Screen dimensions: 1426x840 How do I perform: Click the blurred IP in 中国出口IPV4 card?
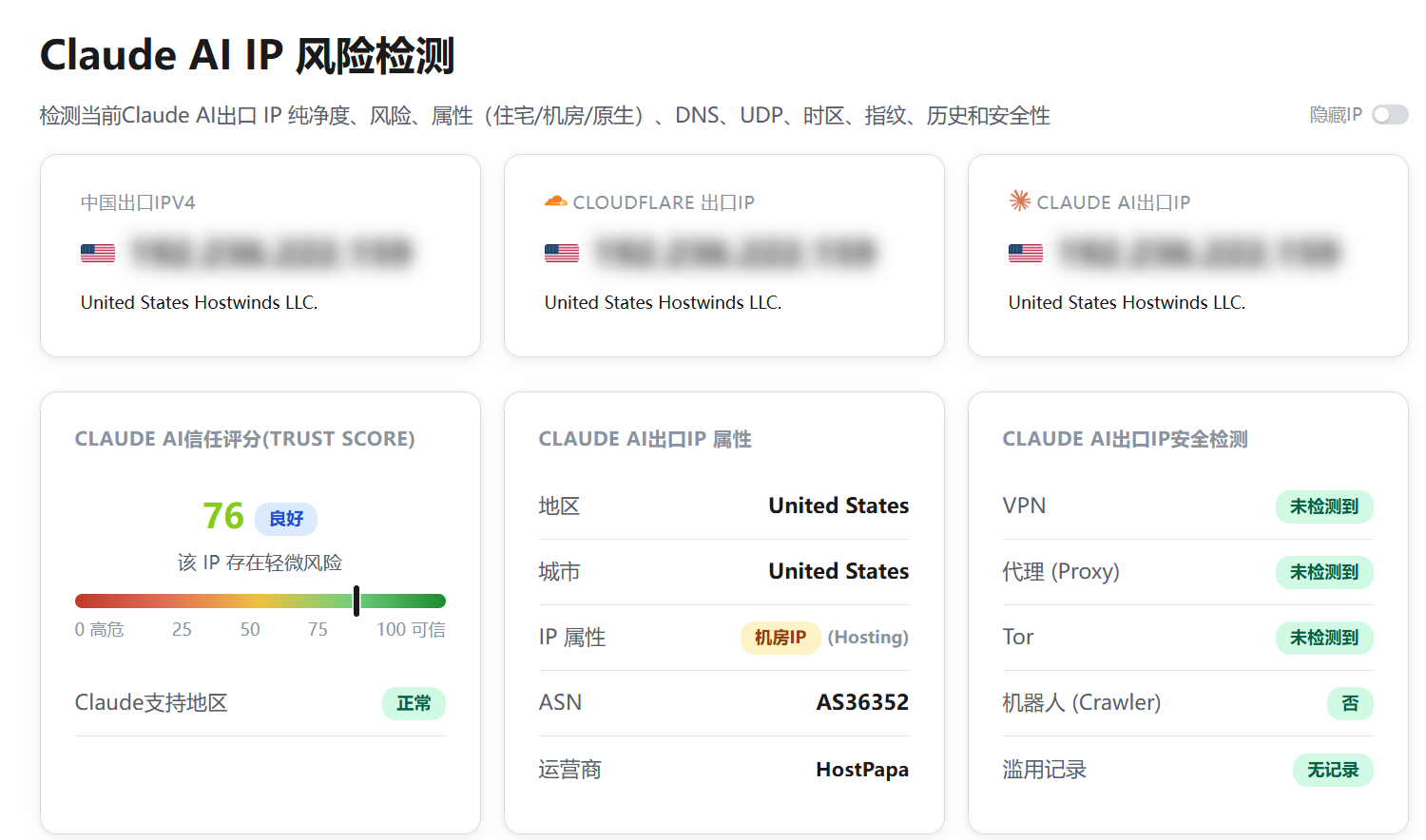pos(271,253)
